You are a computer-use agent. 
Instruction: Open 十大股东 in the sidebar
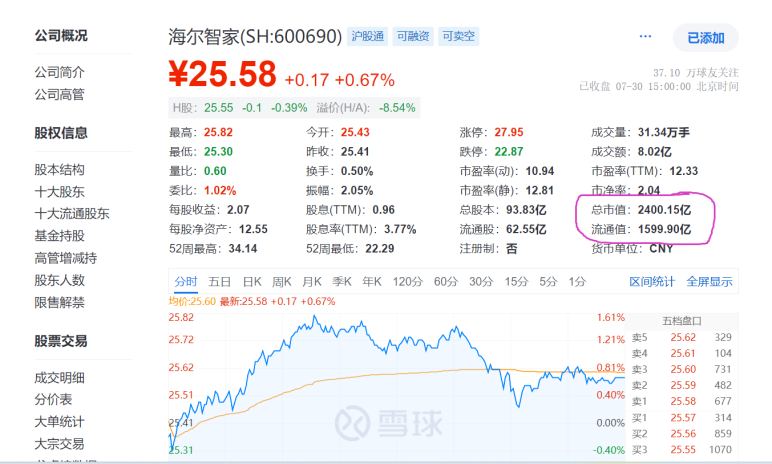pyautogui.click(x=60, y=192)
